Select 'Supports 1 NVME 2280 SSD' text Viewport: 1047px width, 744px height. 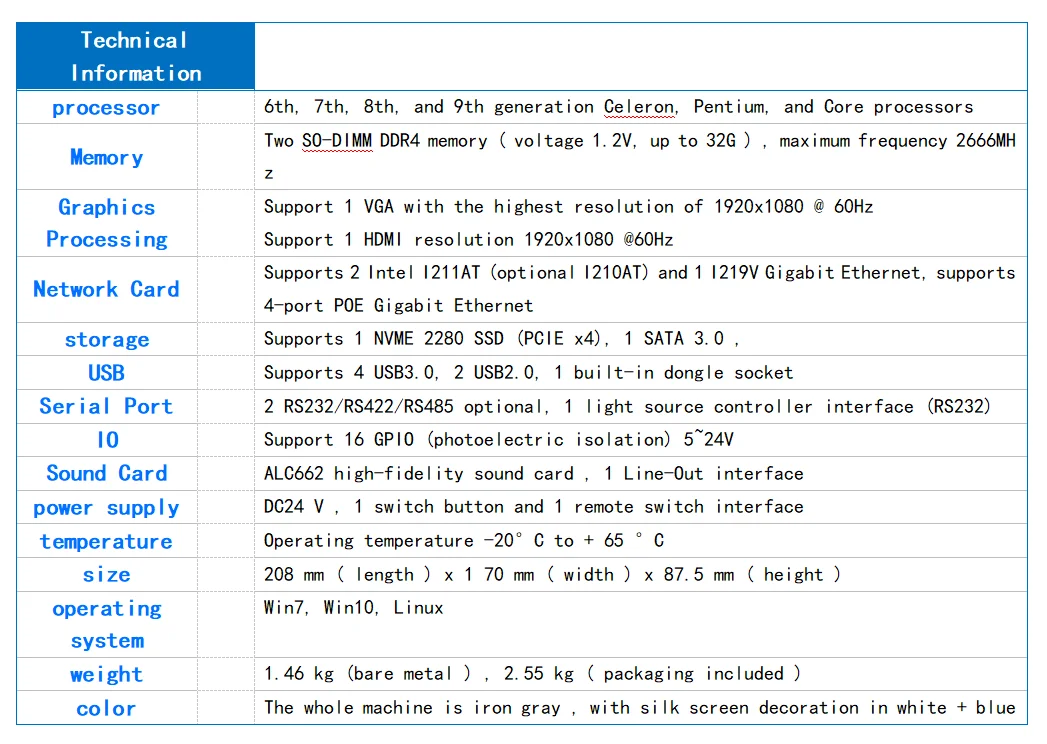point(501,339)
